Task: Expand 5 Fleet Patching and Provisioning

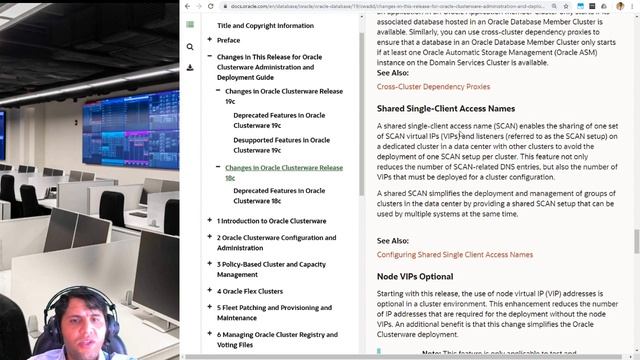Action: point(209,307)
